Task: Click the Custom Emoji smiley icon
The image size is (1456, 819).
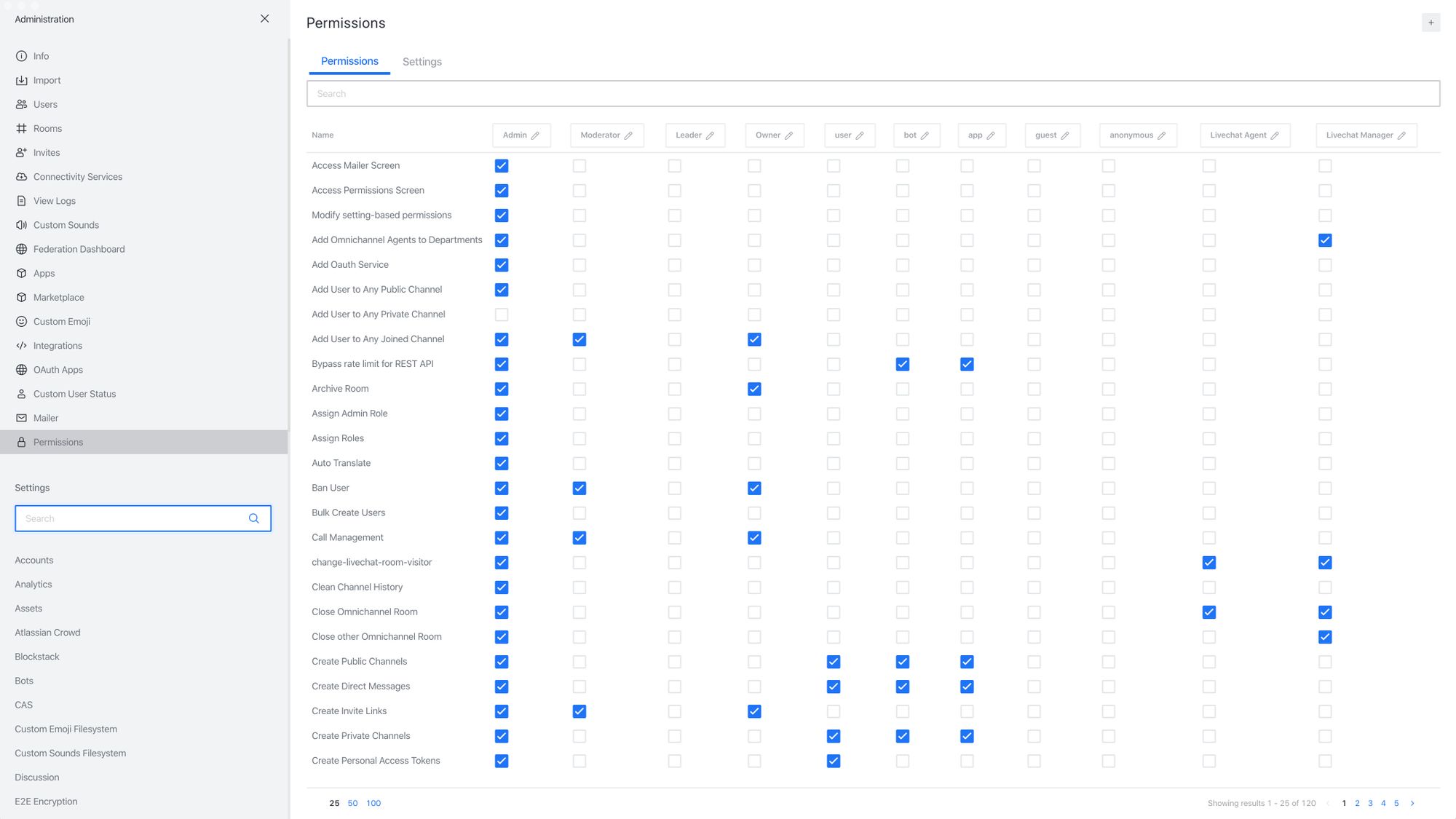Action: (22, 321)
